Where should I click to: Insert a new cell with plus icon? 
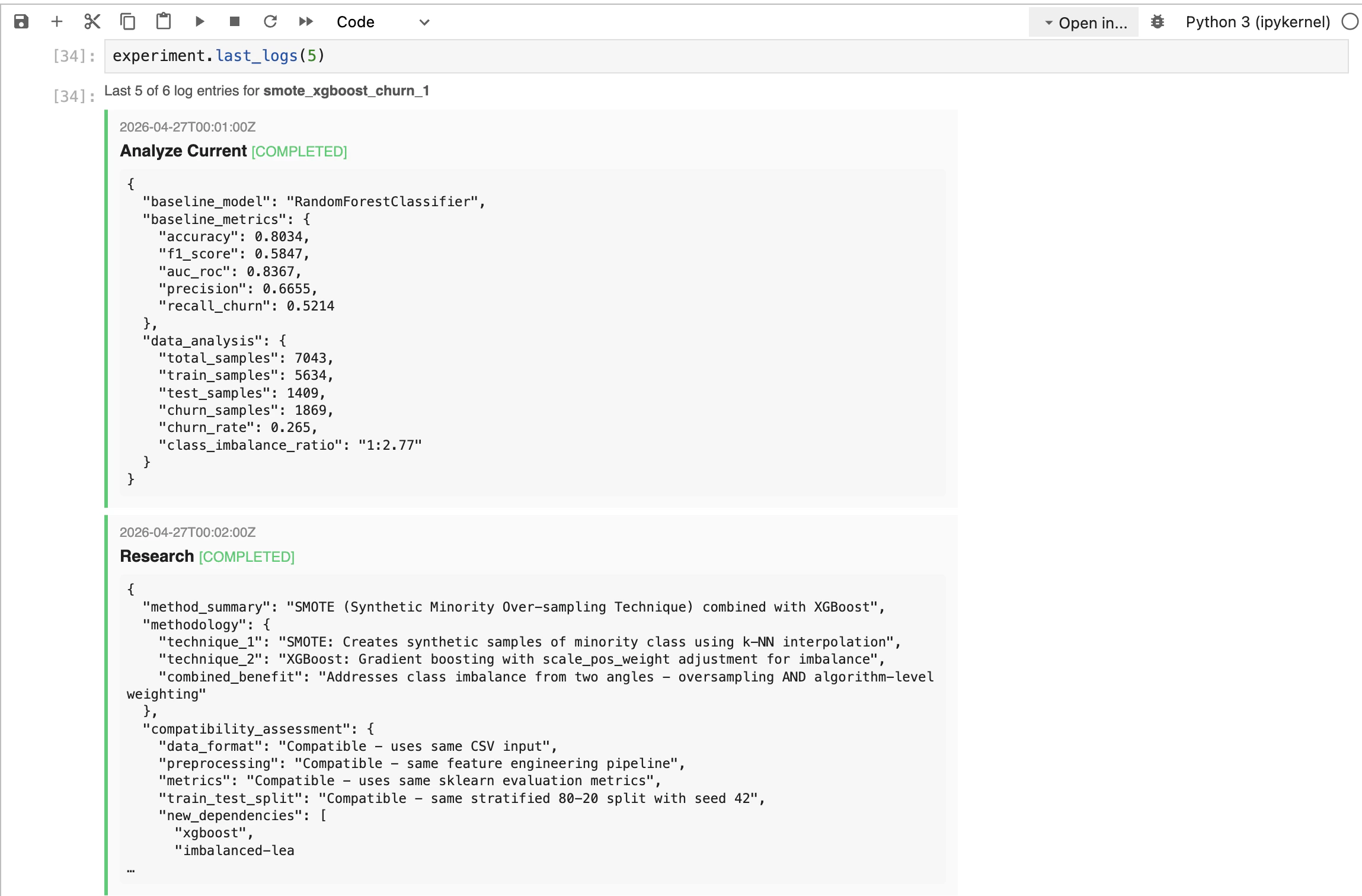click(x=57, y=22)
